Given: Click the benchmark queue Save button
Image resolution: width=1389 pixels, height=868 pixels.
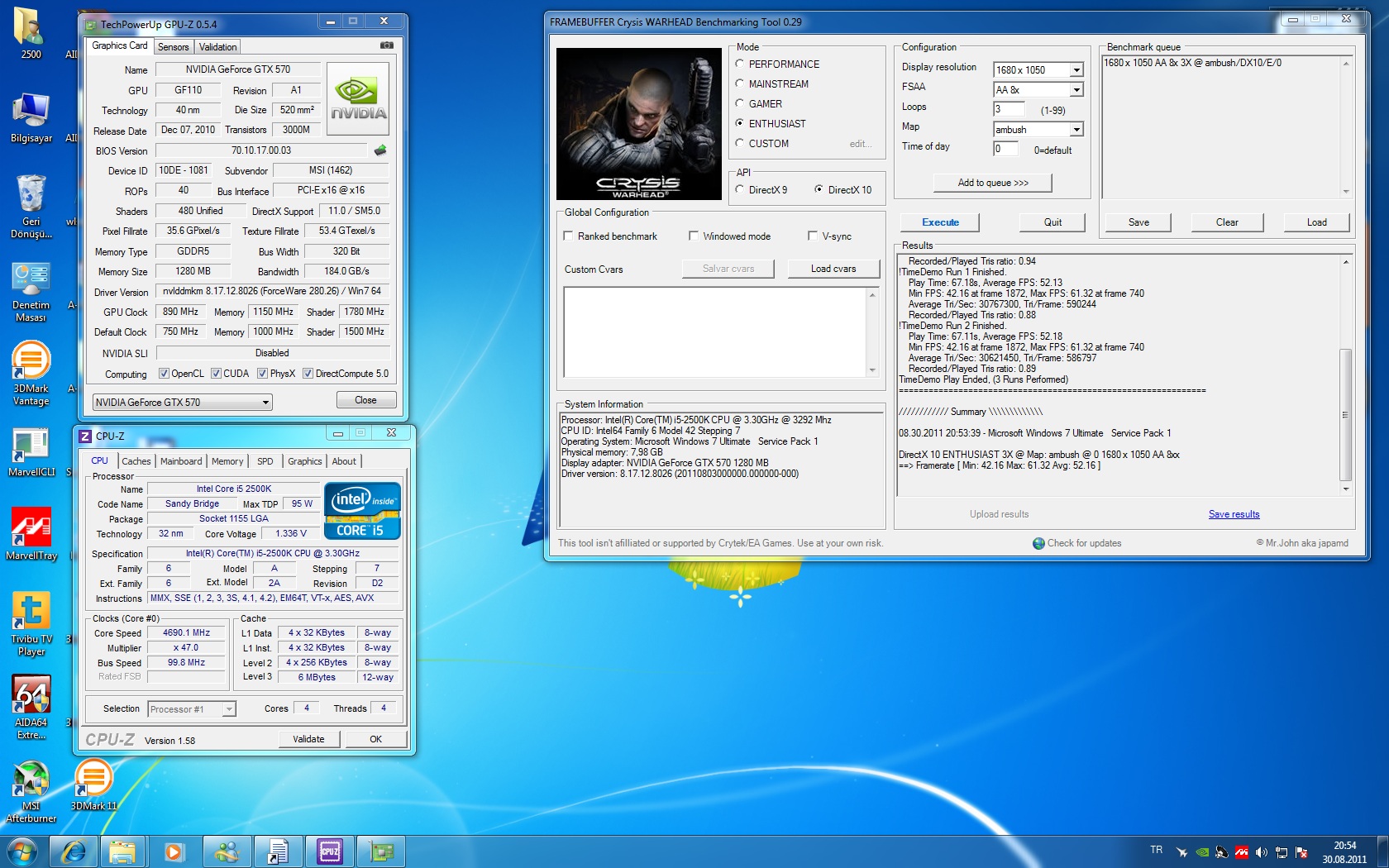Looking at the screenshot, I should pyautogui.click(x=1138, y=222).
